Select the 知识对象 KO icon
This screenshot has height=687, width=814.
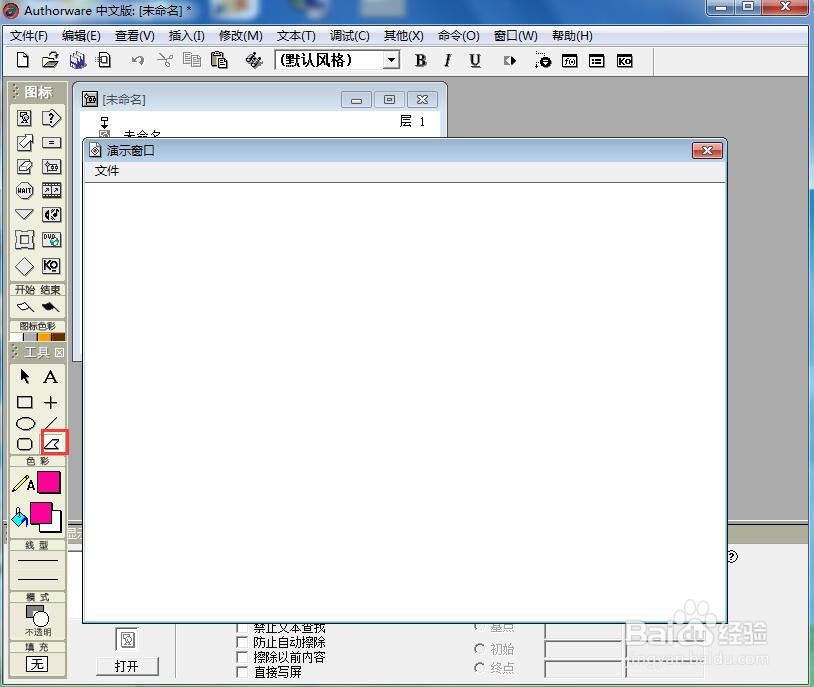52,266
